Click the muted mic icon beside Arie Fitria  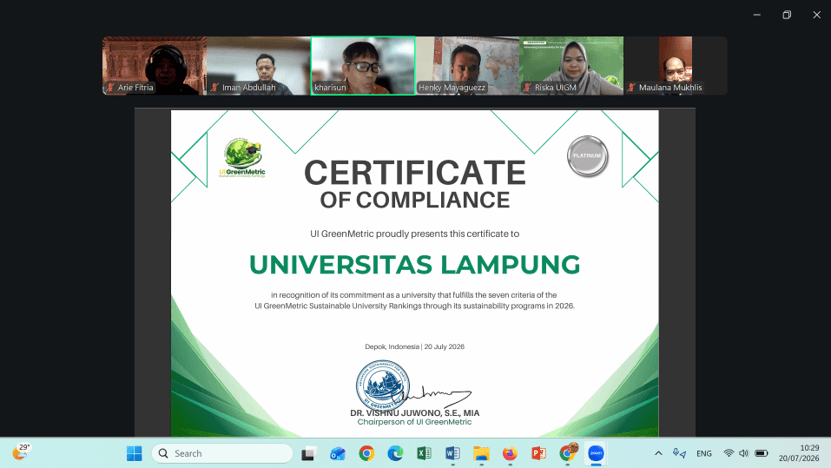click(110, 87)
